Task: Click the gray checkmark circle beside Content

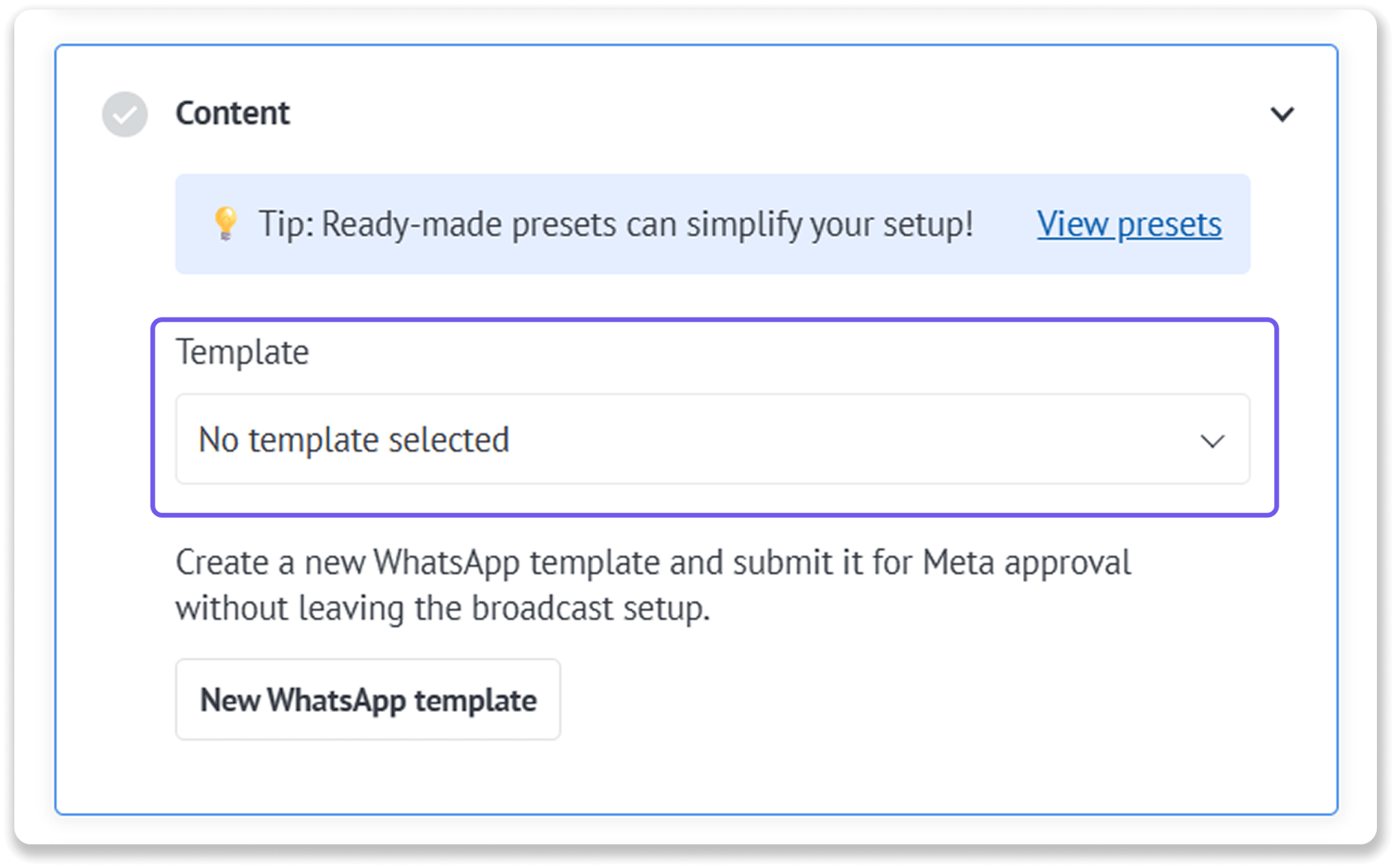Action: click(125, 114)
